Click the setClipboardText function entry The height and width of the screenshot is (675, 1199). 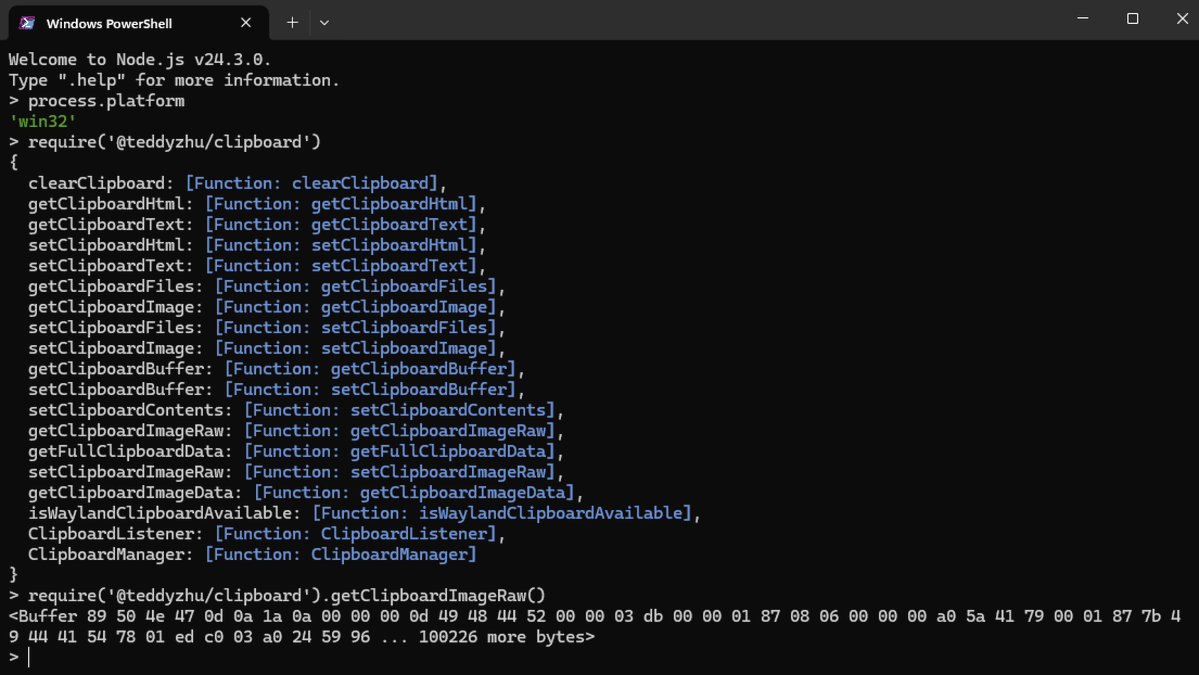tap(257, 266)
